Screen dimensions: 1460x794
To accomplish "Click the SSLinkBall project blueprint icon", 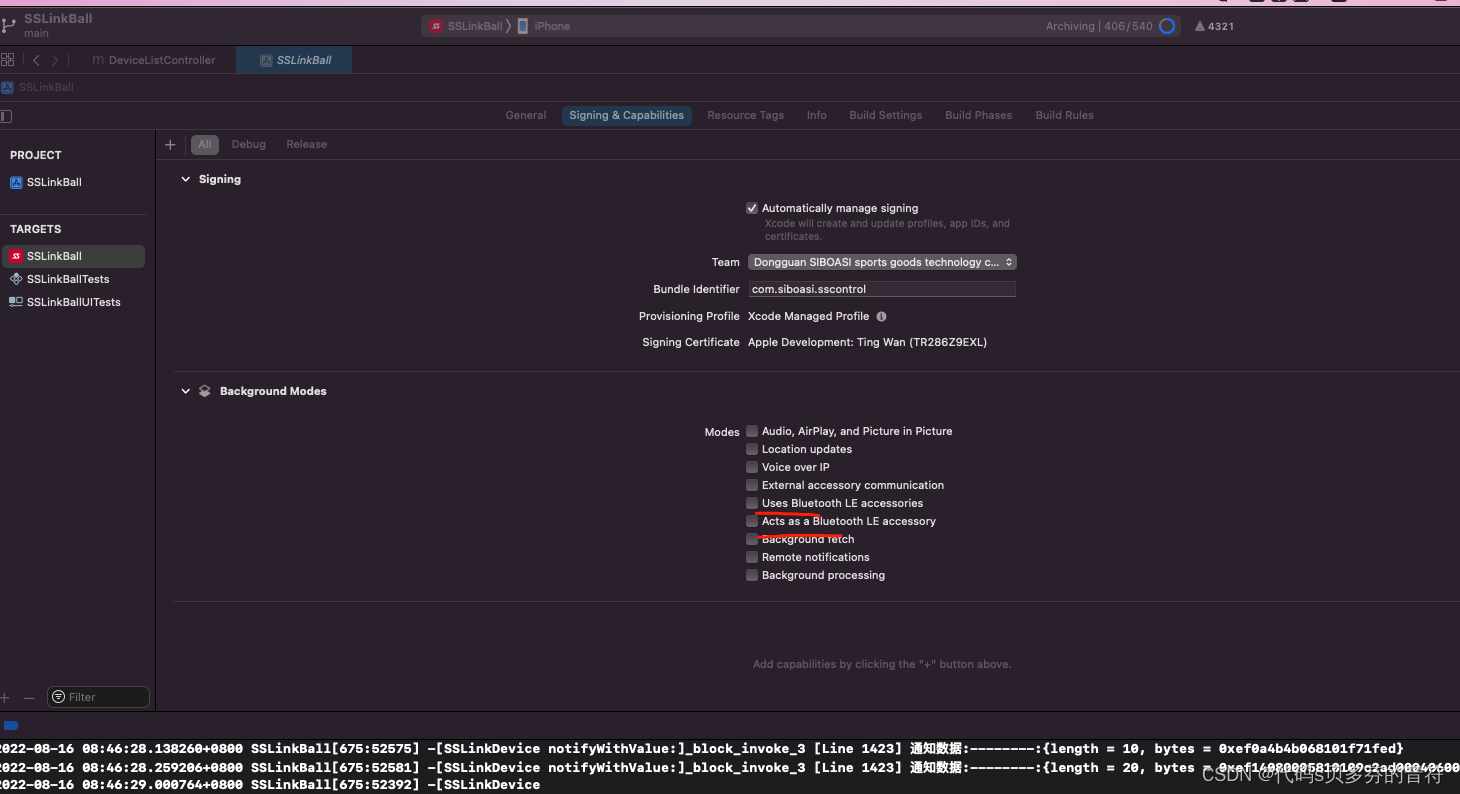I will coord(16,182).
